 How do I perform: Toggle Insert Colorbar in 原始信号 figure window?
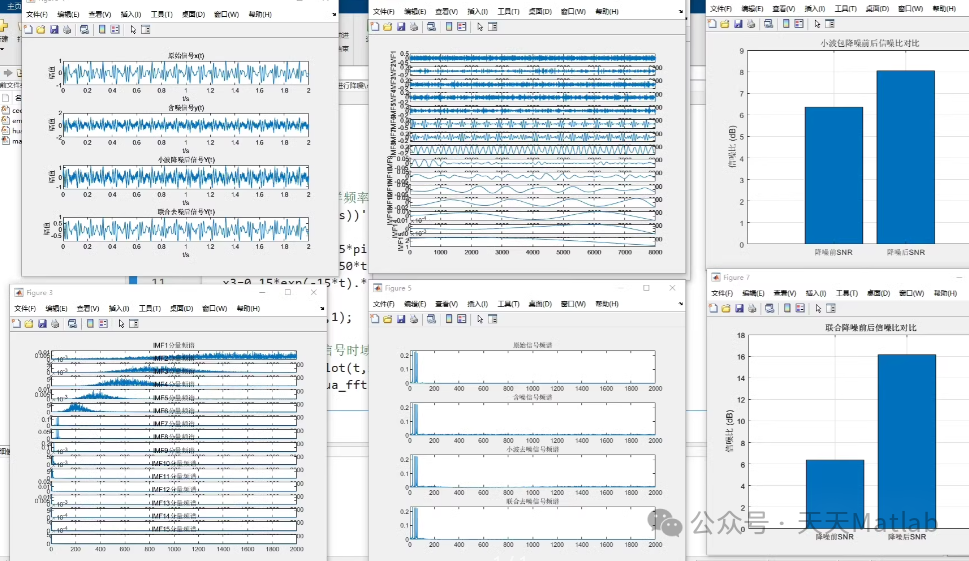[x=102, y=30]
